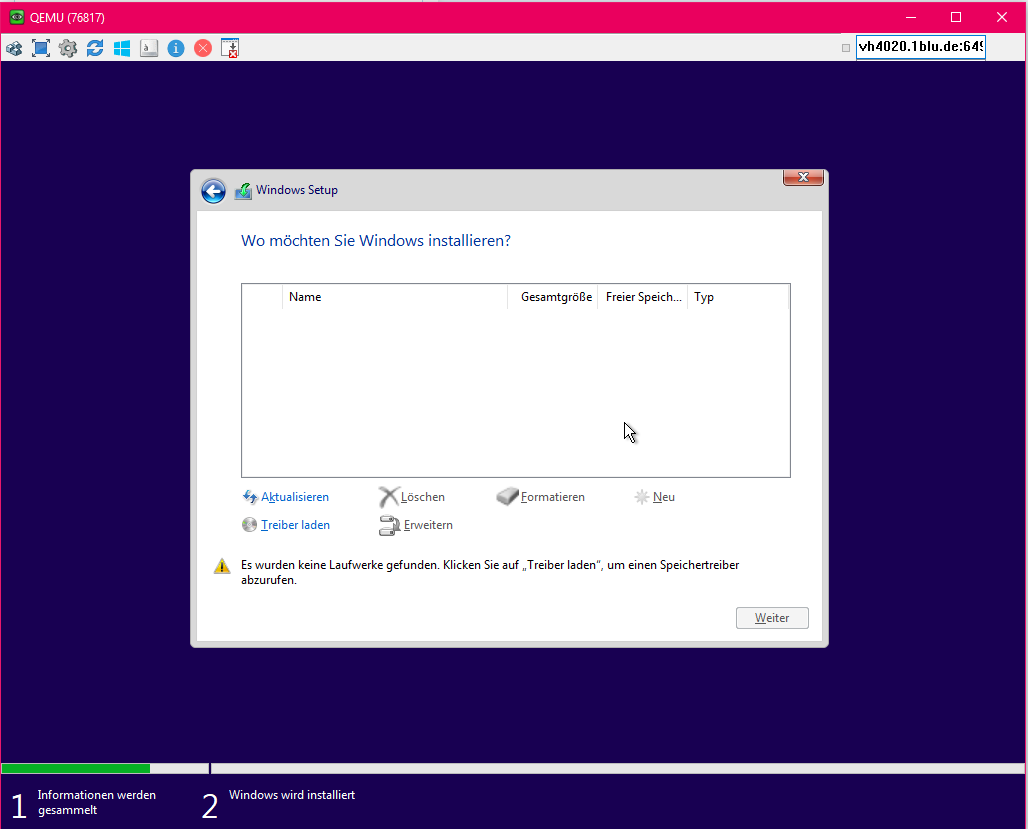Viewport: 1028px width, 829px height.
Task: Click the vh4020.1blu.de address field
Action: [x=920, y=47]
